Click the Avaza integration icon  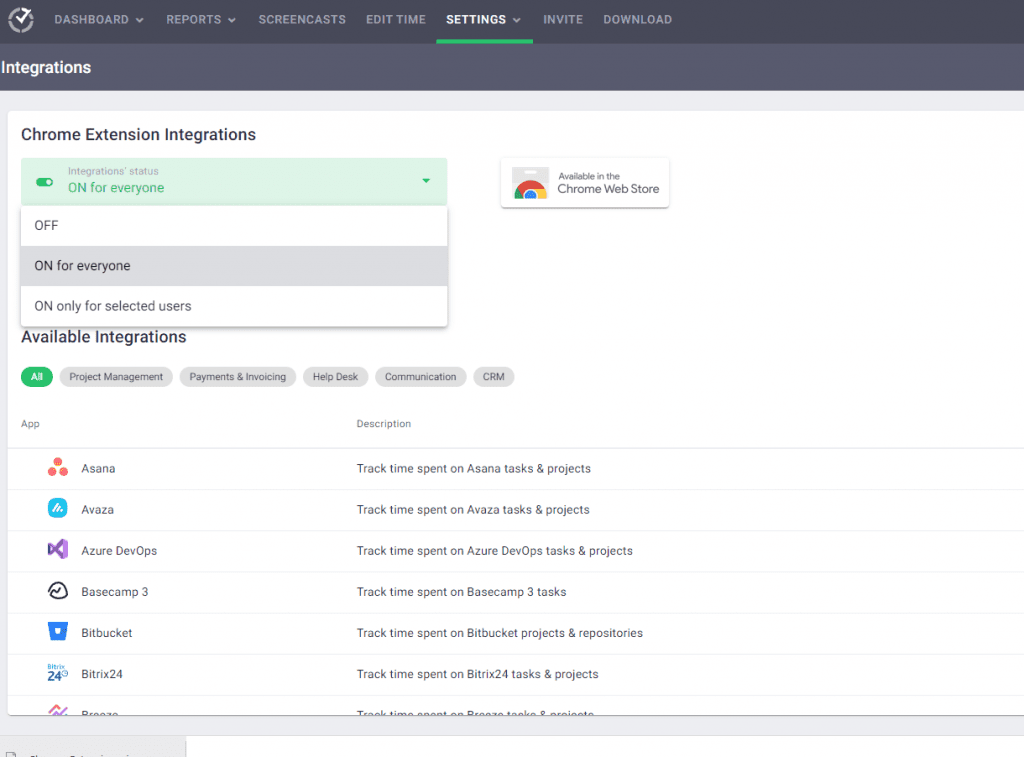[57, 509]
